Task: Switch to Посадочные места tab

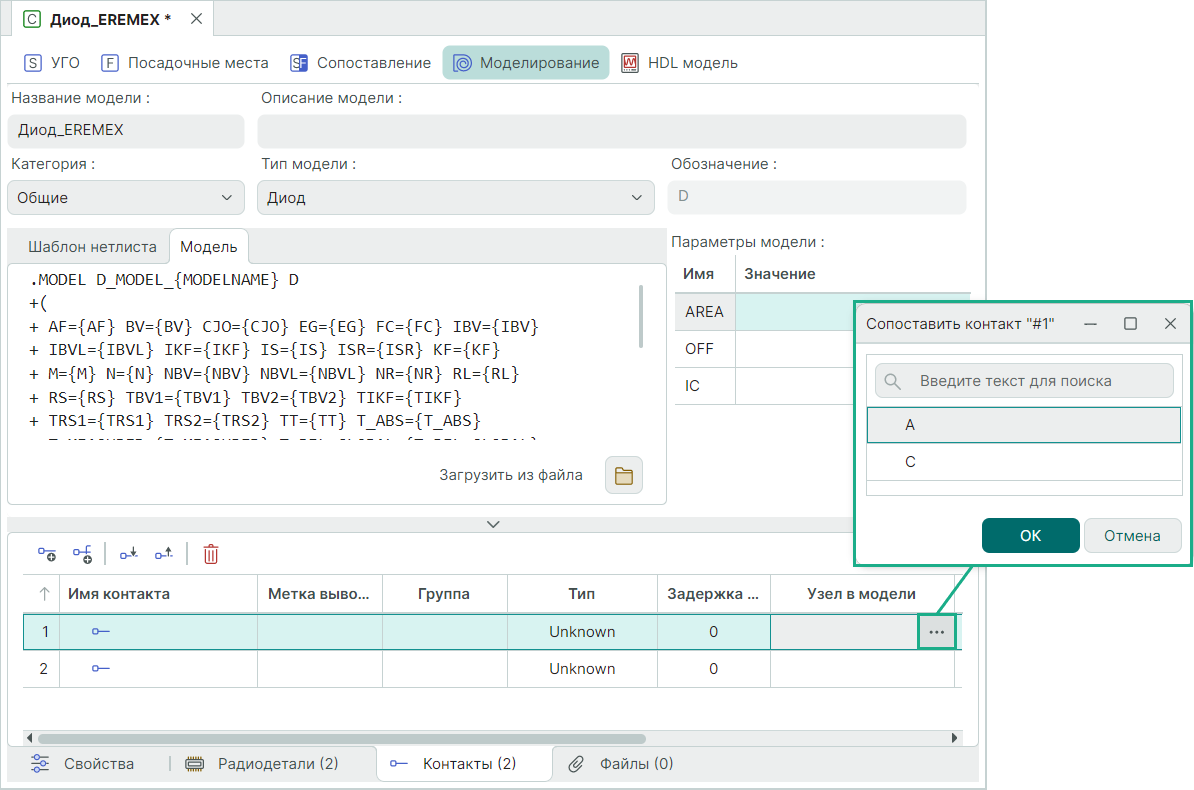Action: click(x=185, y=63)
